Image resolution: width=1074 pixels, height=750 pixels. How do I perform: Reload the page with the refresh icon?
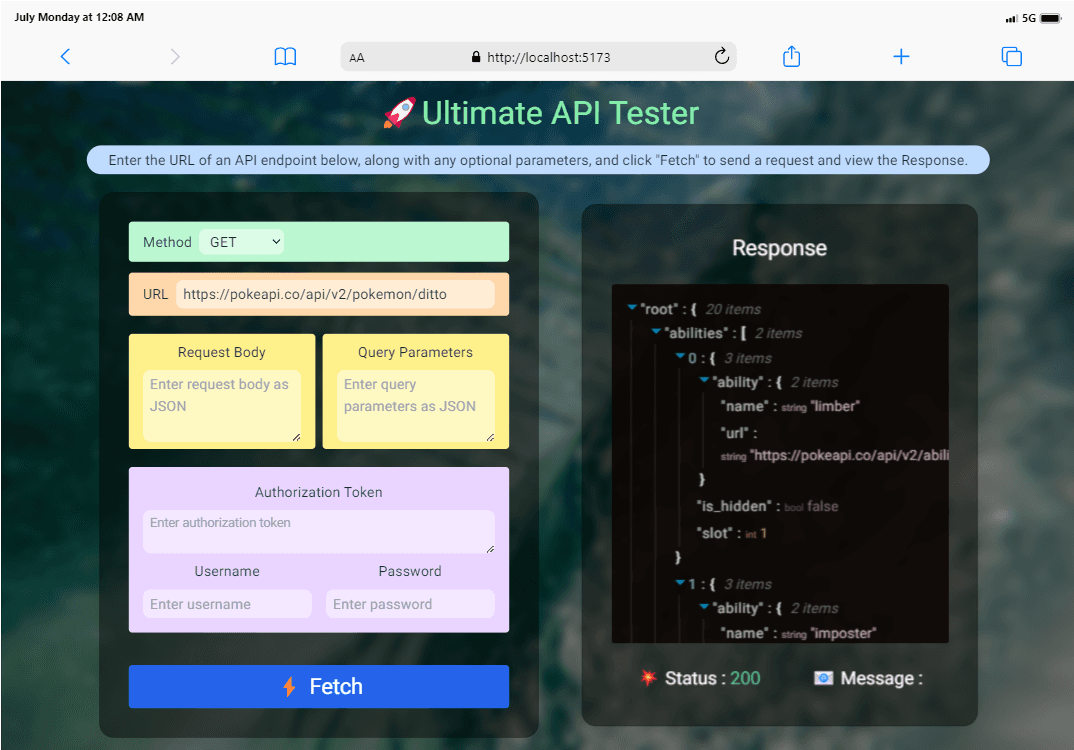(722, 57)
